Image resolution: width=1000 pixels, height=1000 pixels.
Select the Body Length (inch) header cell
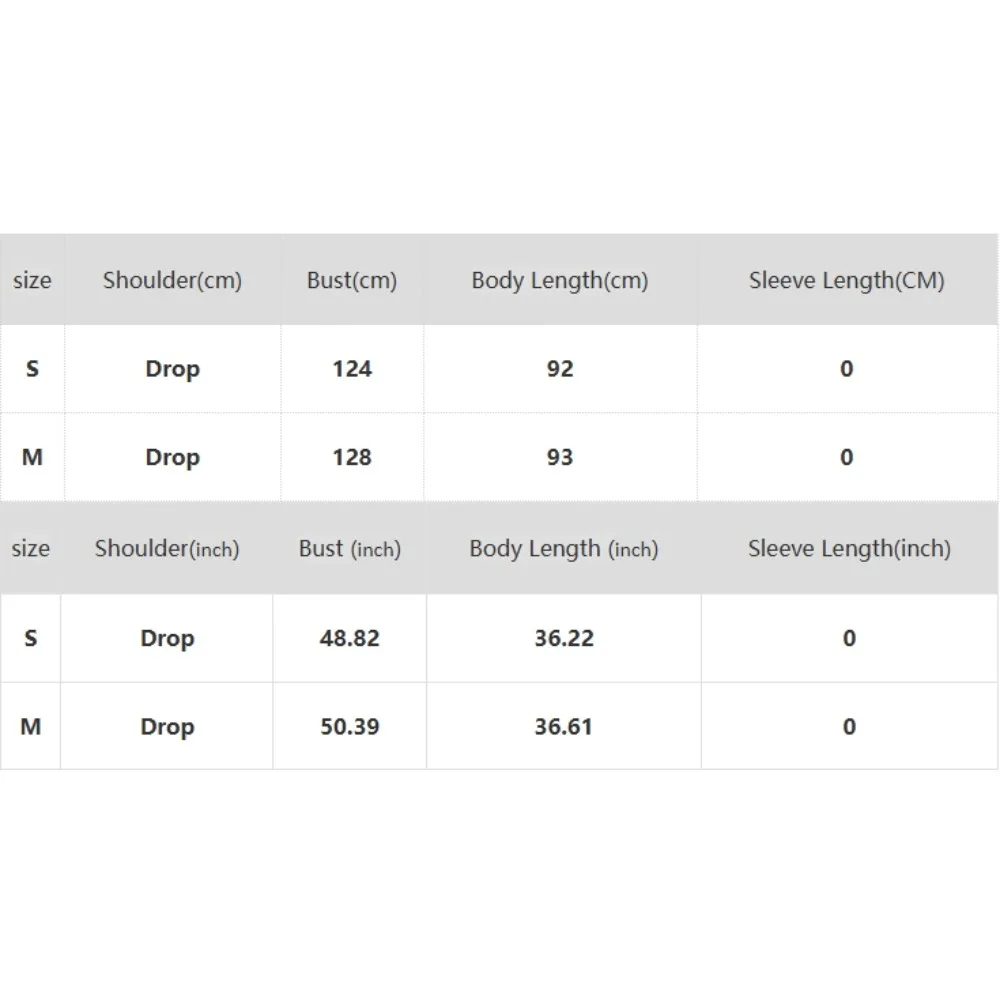point(564,549)
